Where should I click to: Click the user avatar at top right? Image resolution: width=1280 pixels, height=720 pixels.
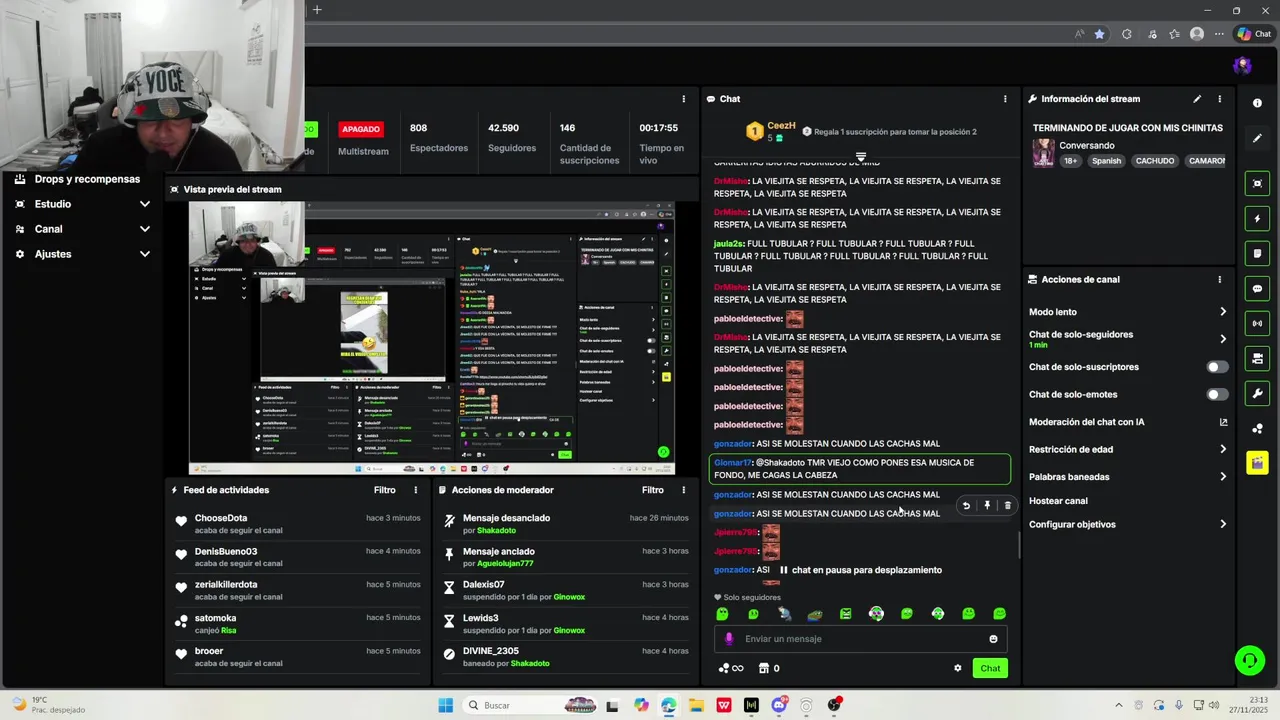click(1243, 66)
